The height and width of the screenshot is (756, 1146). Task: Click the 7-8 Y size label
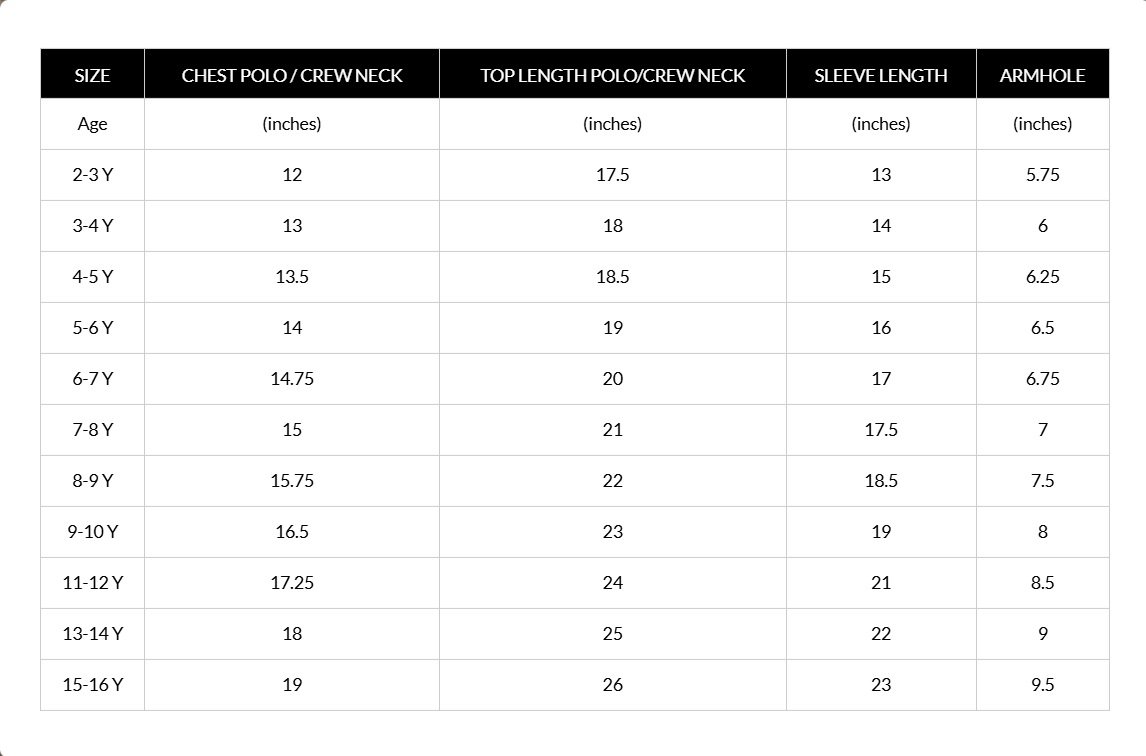(x=92, y=430)
